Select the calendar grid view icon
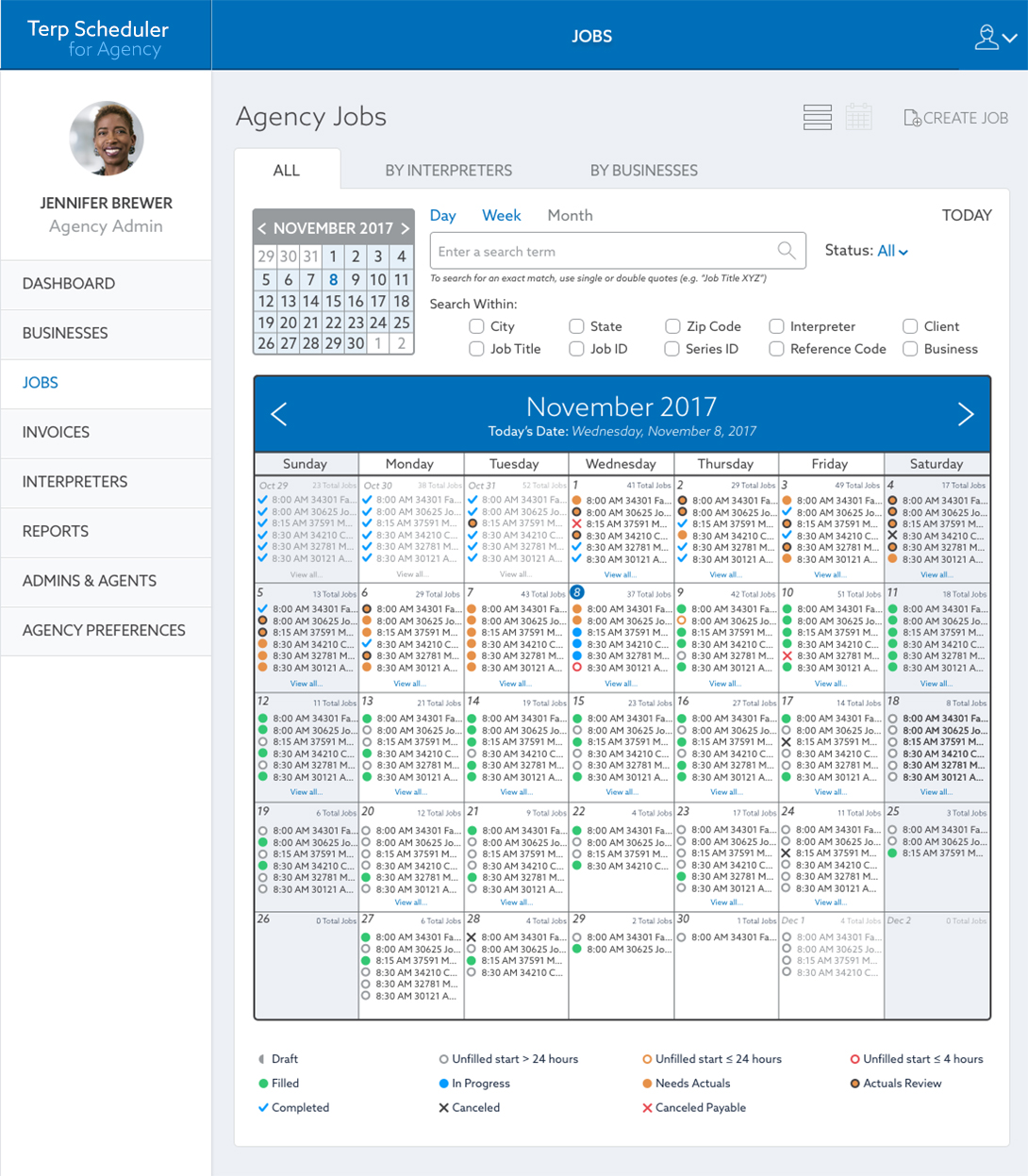Screen dimensions: 1028x1176 coord(858,116)
